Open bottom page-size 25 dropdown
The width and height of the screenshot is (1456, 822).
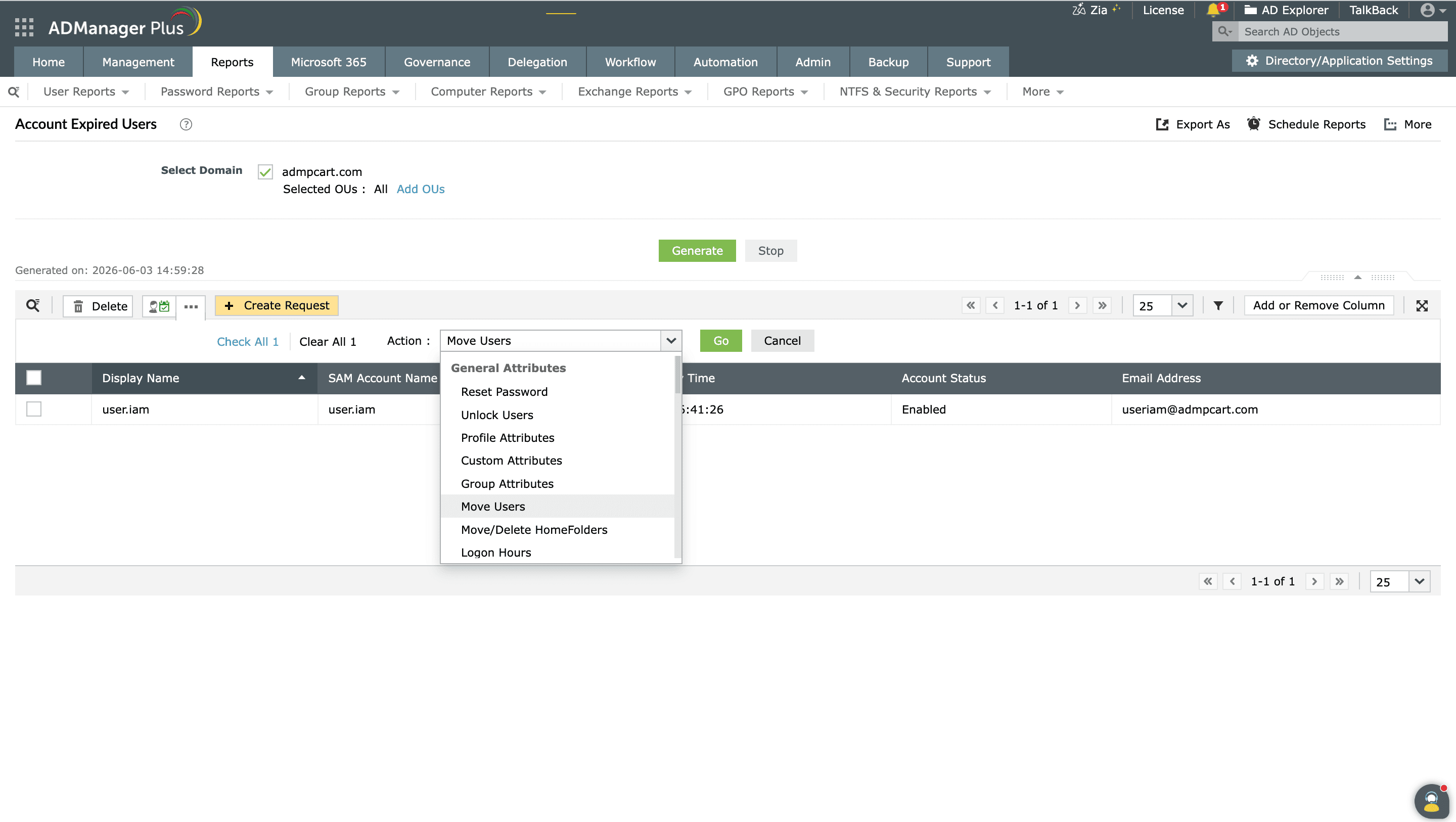point(1419,581)
